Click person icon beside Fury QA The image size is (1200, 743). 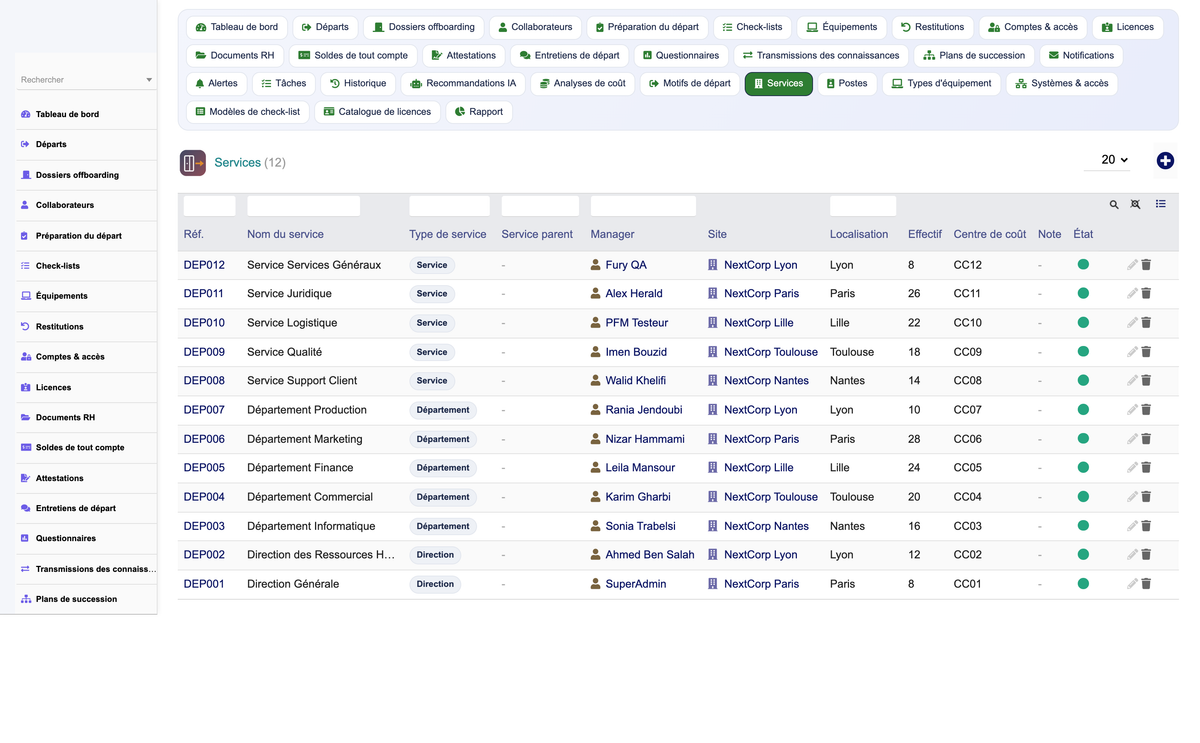596,265
